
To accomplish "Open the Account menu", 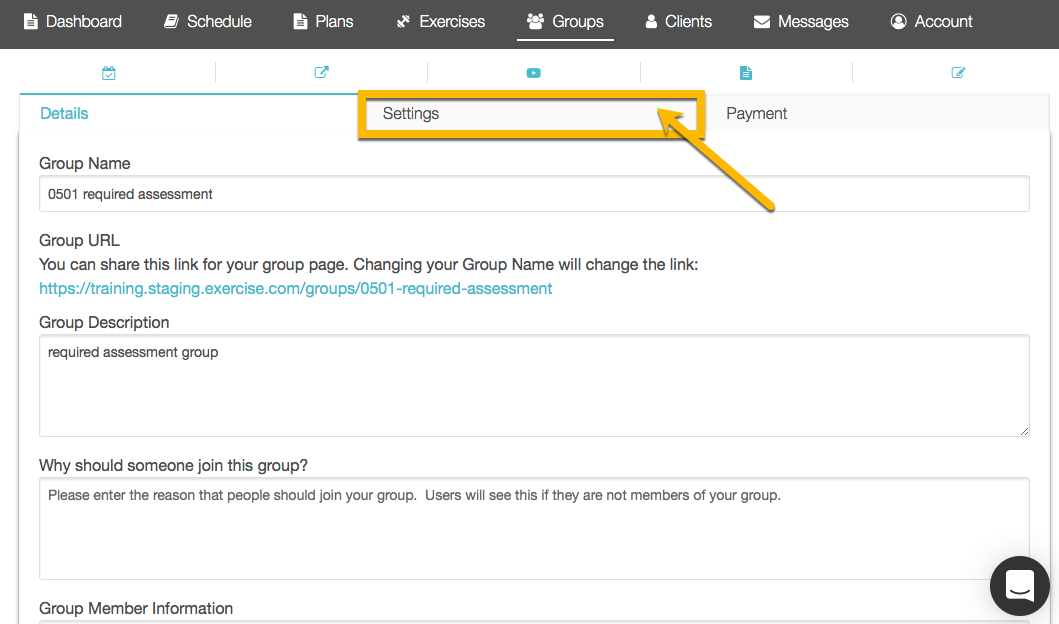I will [931, 22].
